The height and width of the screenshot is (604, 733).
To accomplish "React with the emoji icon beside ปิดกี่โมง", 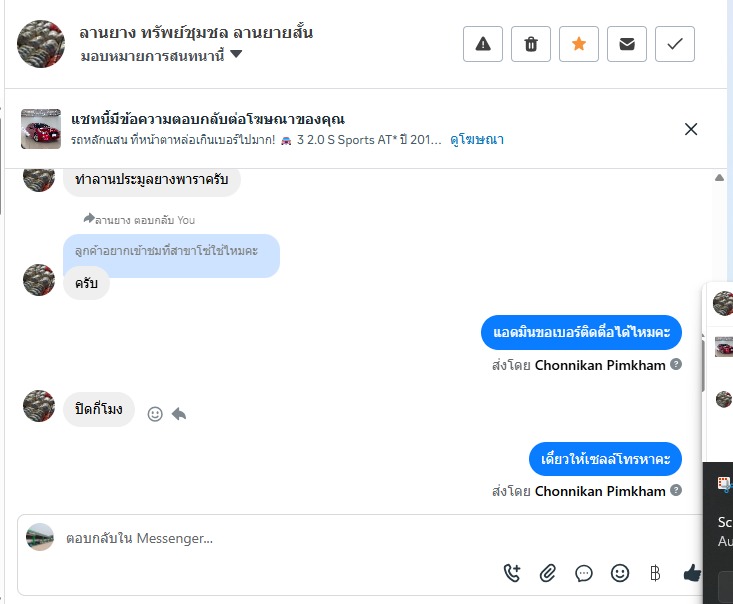I will 155,413.
